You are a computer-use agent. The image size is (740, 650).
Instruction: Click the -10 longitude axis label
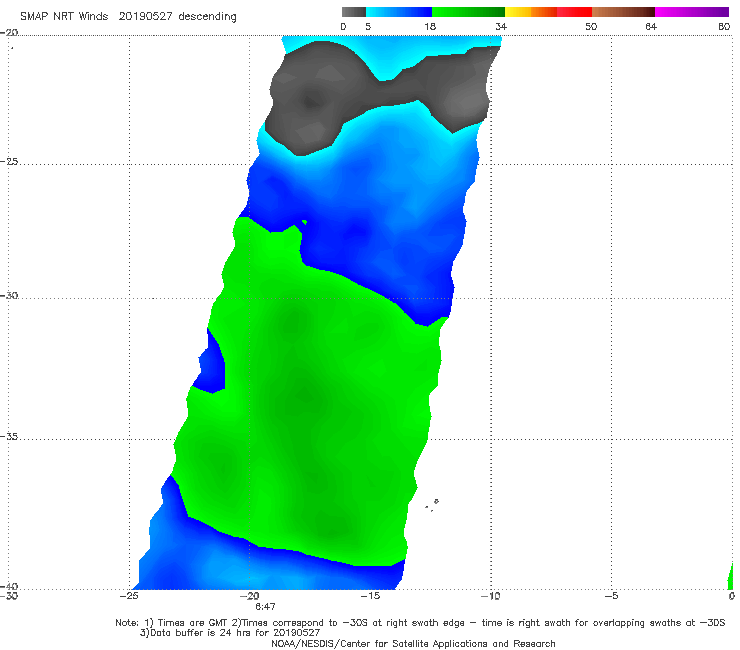(x=491, y=596)
